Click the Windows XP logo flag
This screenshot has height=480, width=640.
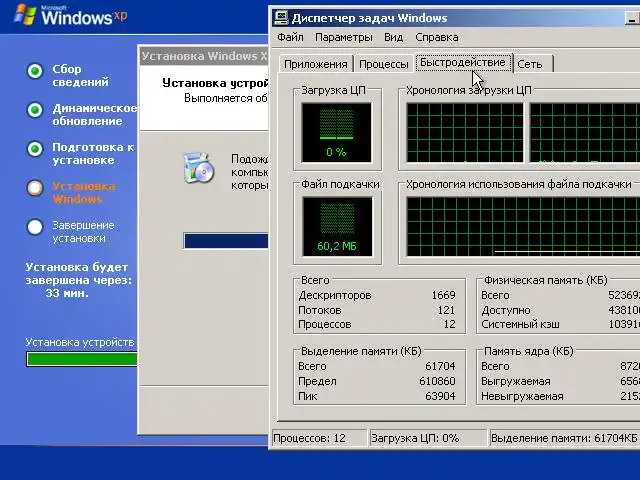[24, 15]
